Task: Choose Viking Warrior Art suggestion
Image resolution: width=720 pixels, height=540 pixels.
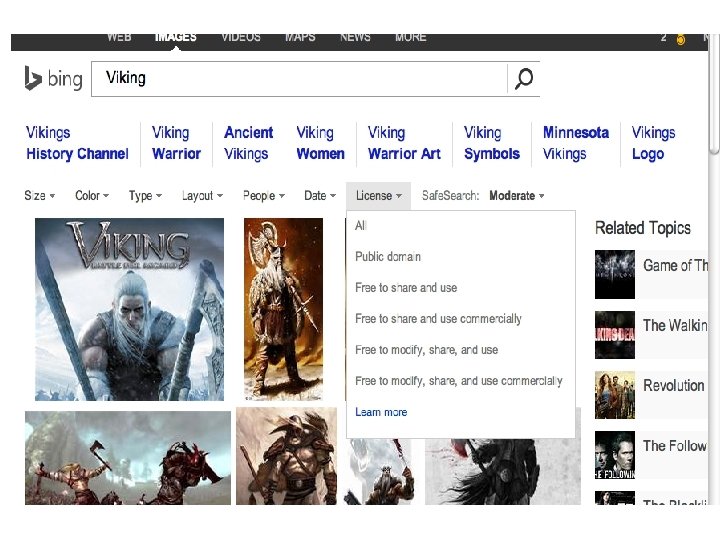Action: (404, 143)
